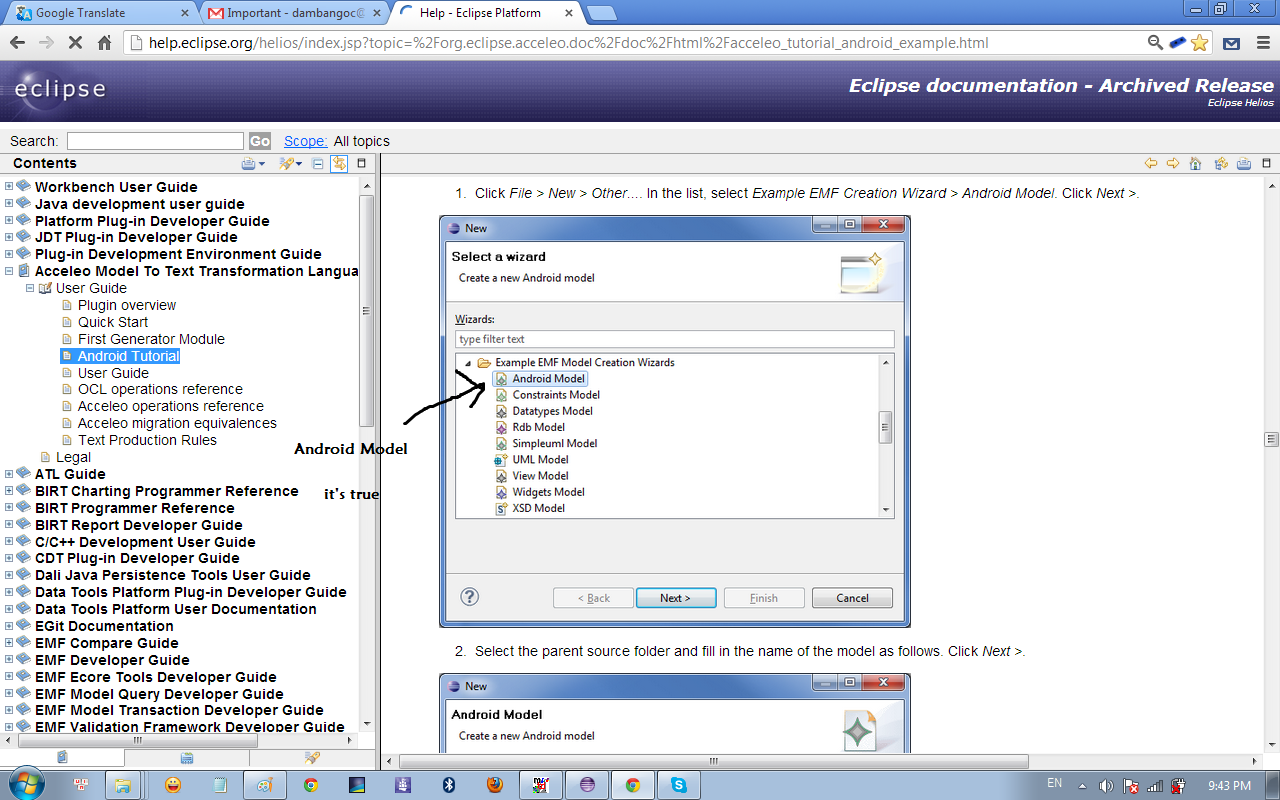Go forward with Chrome's forward arrow
This screenshot has height=800, width=1280.
[46, 43]
